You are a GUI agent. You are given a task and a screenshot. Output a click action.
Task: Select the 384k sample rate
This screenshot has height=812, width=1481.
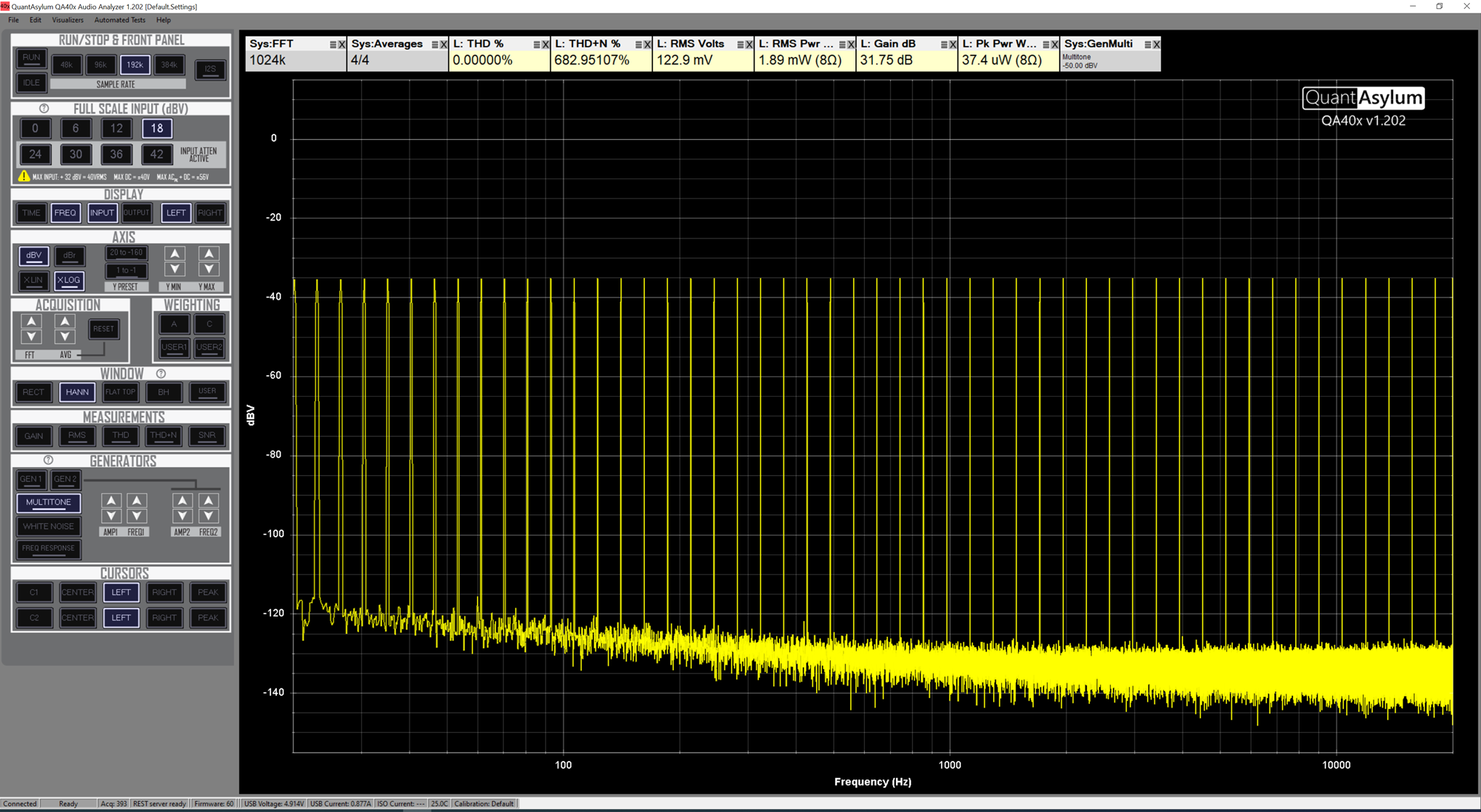tap(169, 65)
